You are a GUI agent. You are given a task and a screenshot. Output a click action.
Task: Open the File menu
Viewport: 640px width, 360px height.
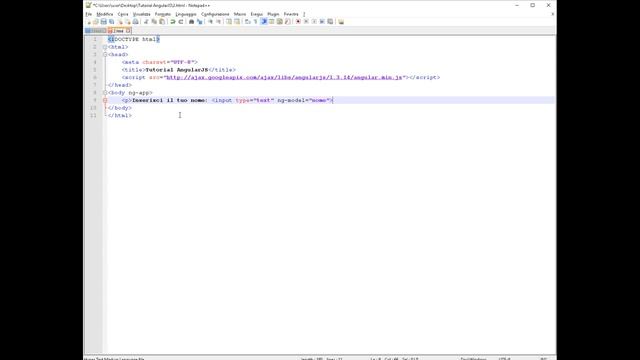click(x=89, y=14)
